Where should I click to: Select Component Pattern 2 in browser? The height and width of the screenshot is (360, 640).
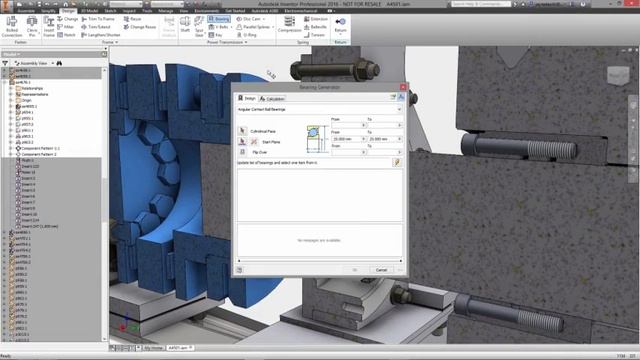click(x=39, y=154)
